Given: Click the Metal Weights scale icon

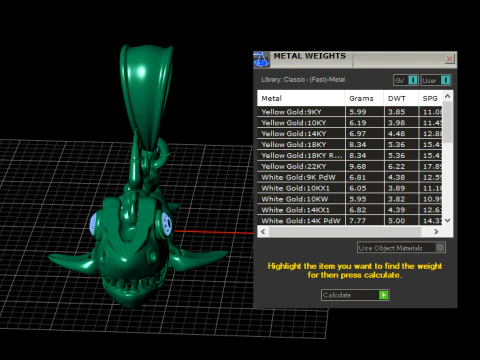Looking at the screenshot, I should click(x=261, y=60).
